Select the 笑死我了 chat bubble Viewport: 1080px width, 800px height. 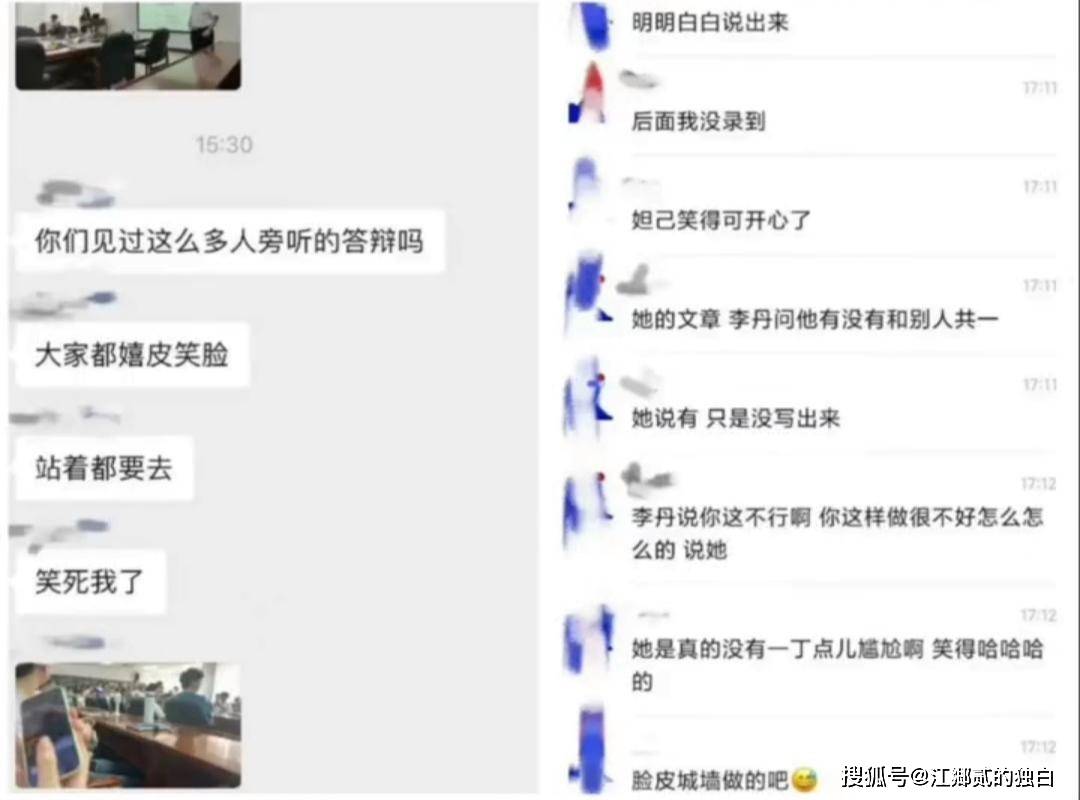click(90, 582)
